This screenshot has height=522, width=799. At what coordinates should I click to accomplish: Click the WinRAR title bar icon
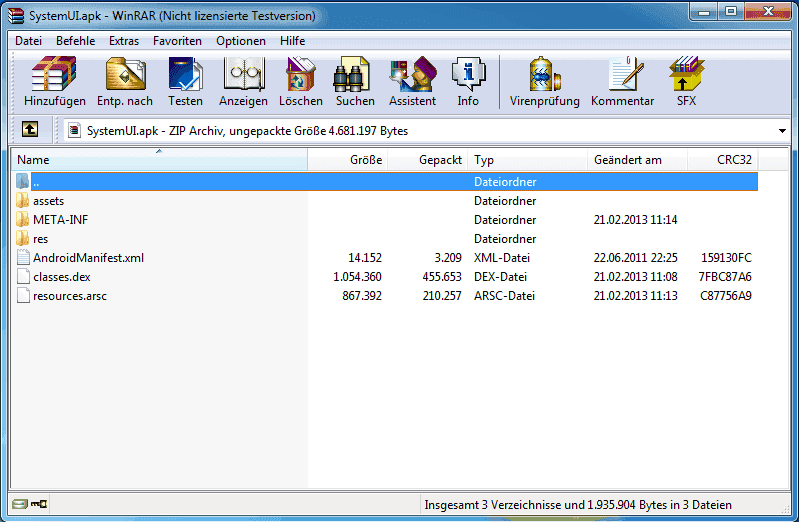(x=16, y=16)
